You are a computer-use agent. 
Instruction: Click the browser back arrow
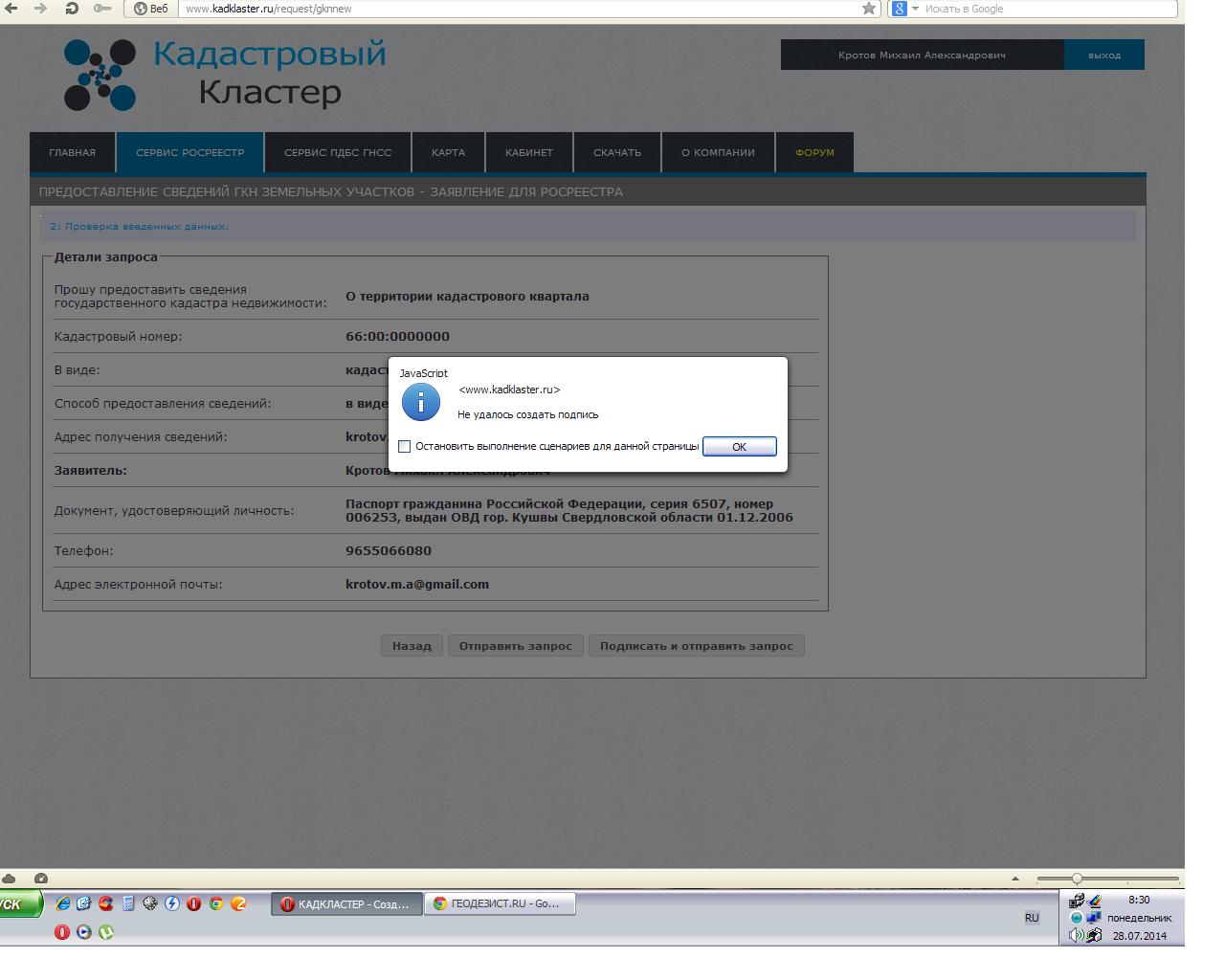(x=11, y=9)
